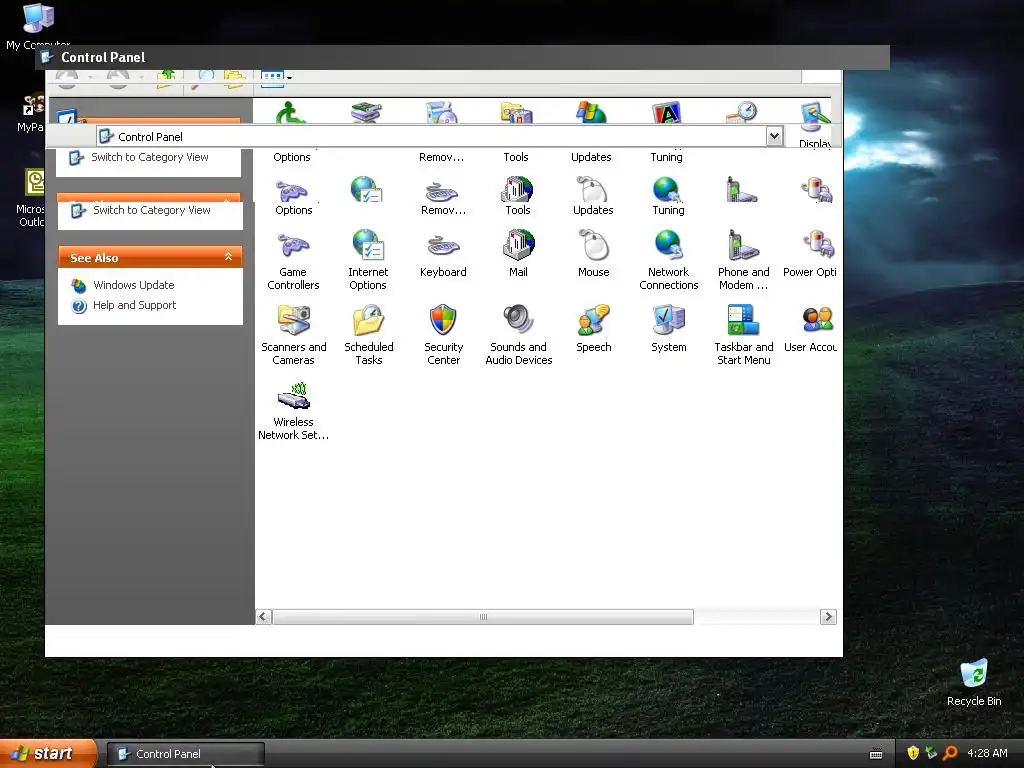Select the My Computer desktop icon
1024x768 pixels.
pyautogui.click(x=38, y=26)
